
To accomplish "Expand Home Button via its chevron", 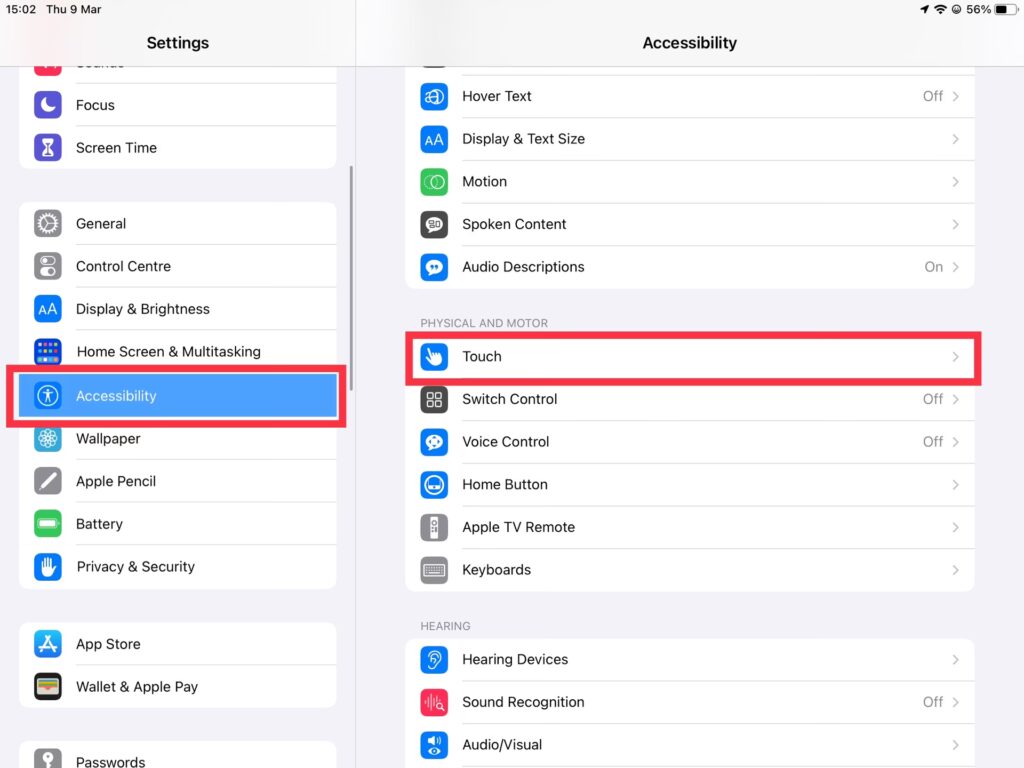I will pos(955,485).
